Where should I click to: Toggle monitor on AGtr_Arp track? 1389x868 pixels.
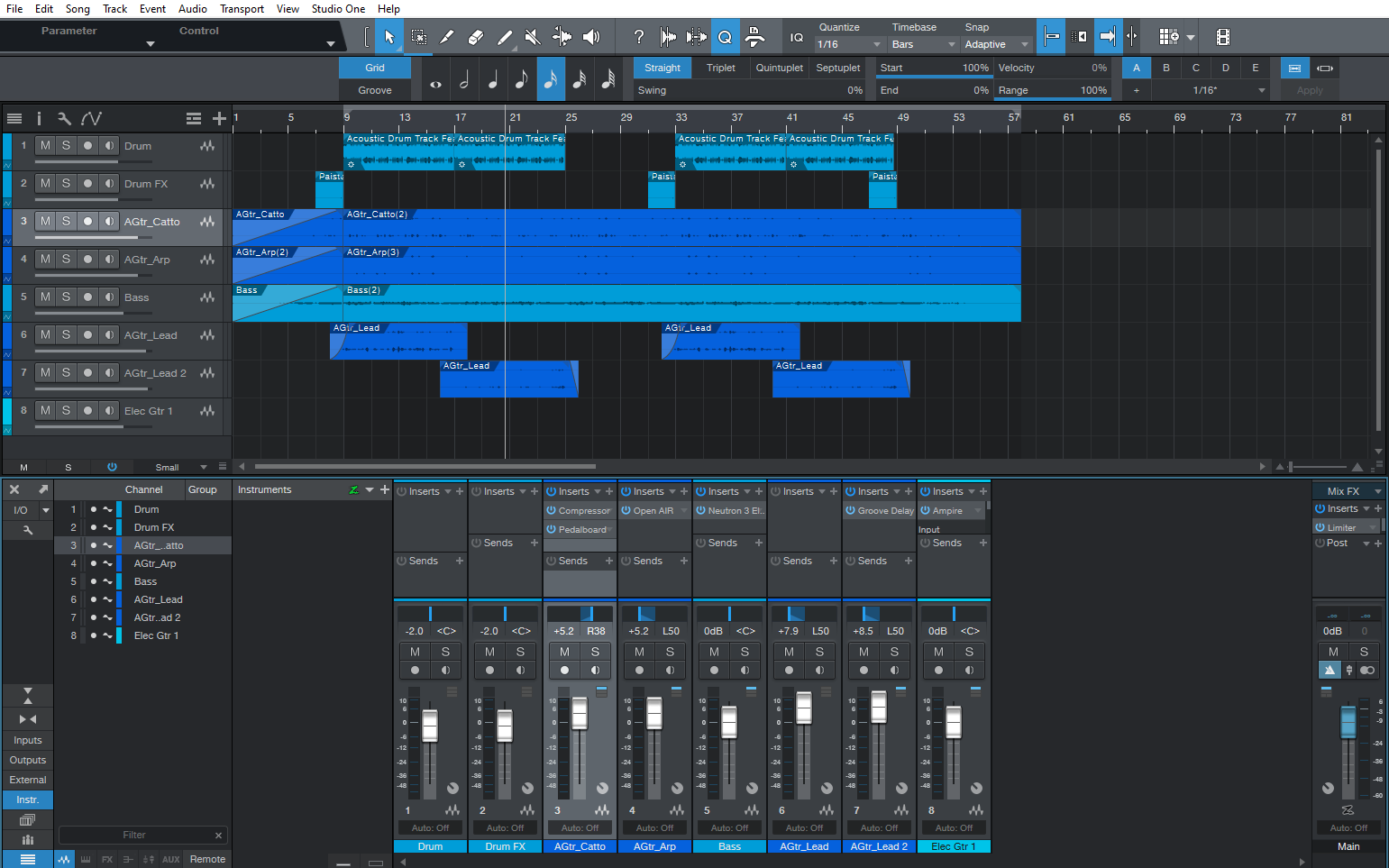pyautogui.click(x=109, y=259)
